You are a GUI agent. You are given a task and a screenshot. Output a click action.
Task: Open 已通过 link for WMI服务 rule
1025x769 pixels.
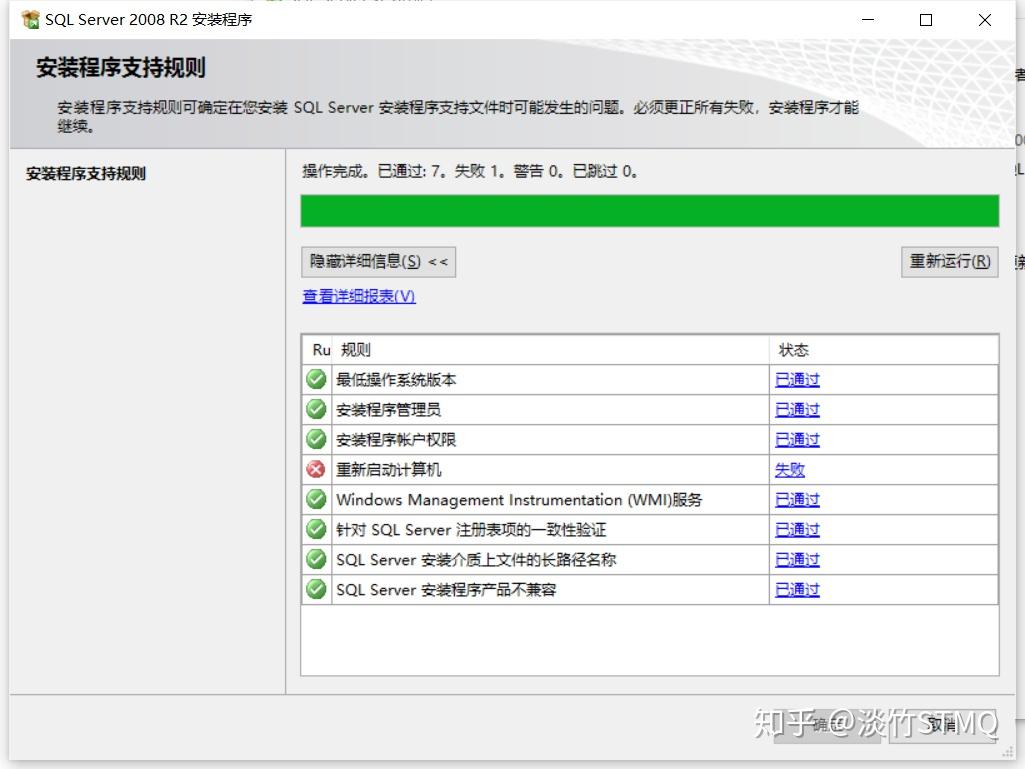pos(797,500)
